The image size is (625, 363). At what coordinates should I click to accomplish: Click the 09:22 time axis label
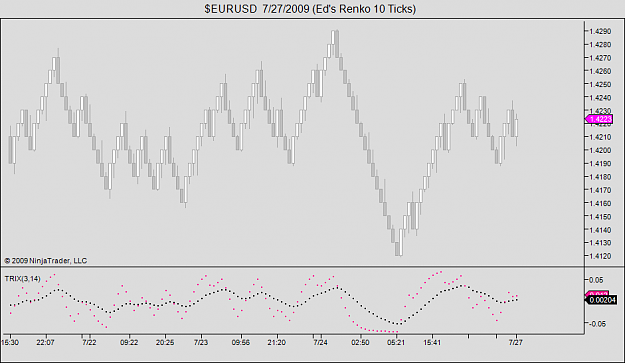[129, 343]
